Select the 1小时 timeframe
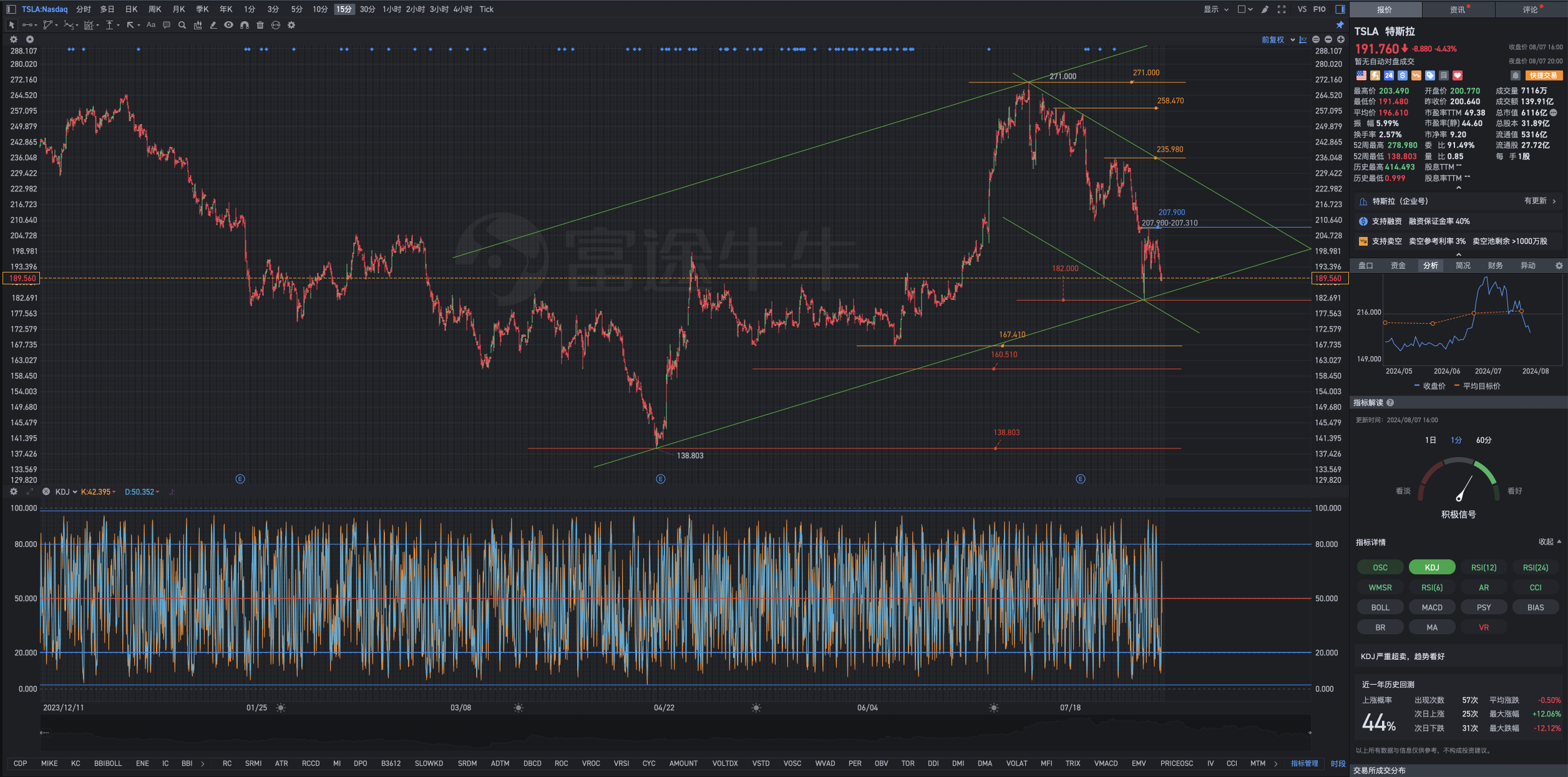1568x777 pixels. pos(392,9)
